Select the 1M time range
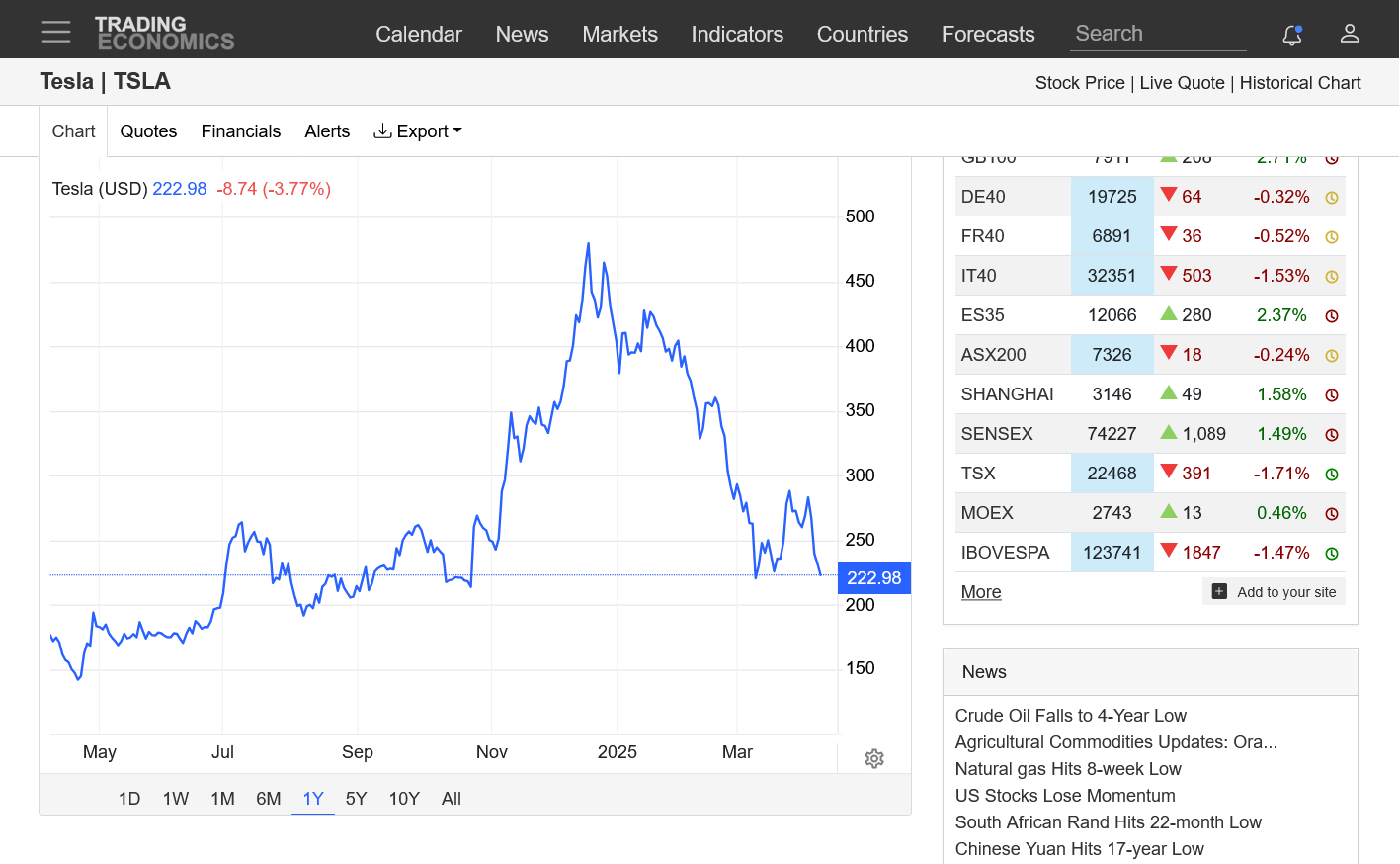This screenshot has height=864, width=1400. [x=222, y=799]
